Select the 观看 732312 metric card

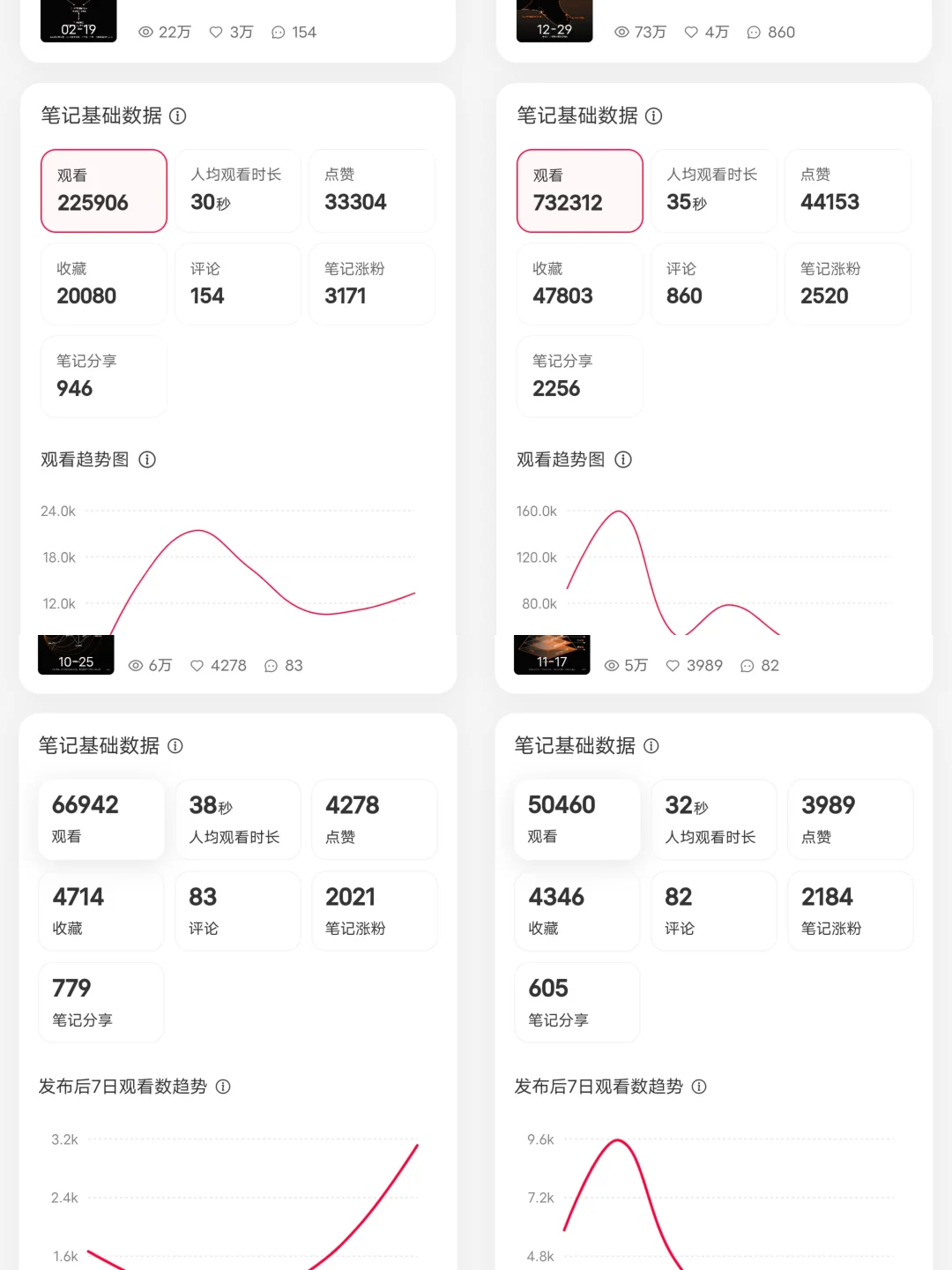click(x=580, y=190)
